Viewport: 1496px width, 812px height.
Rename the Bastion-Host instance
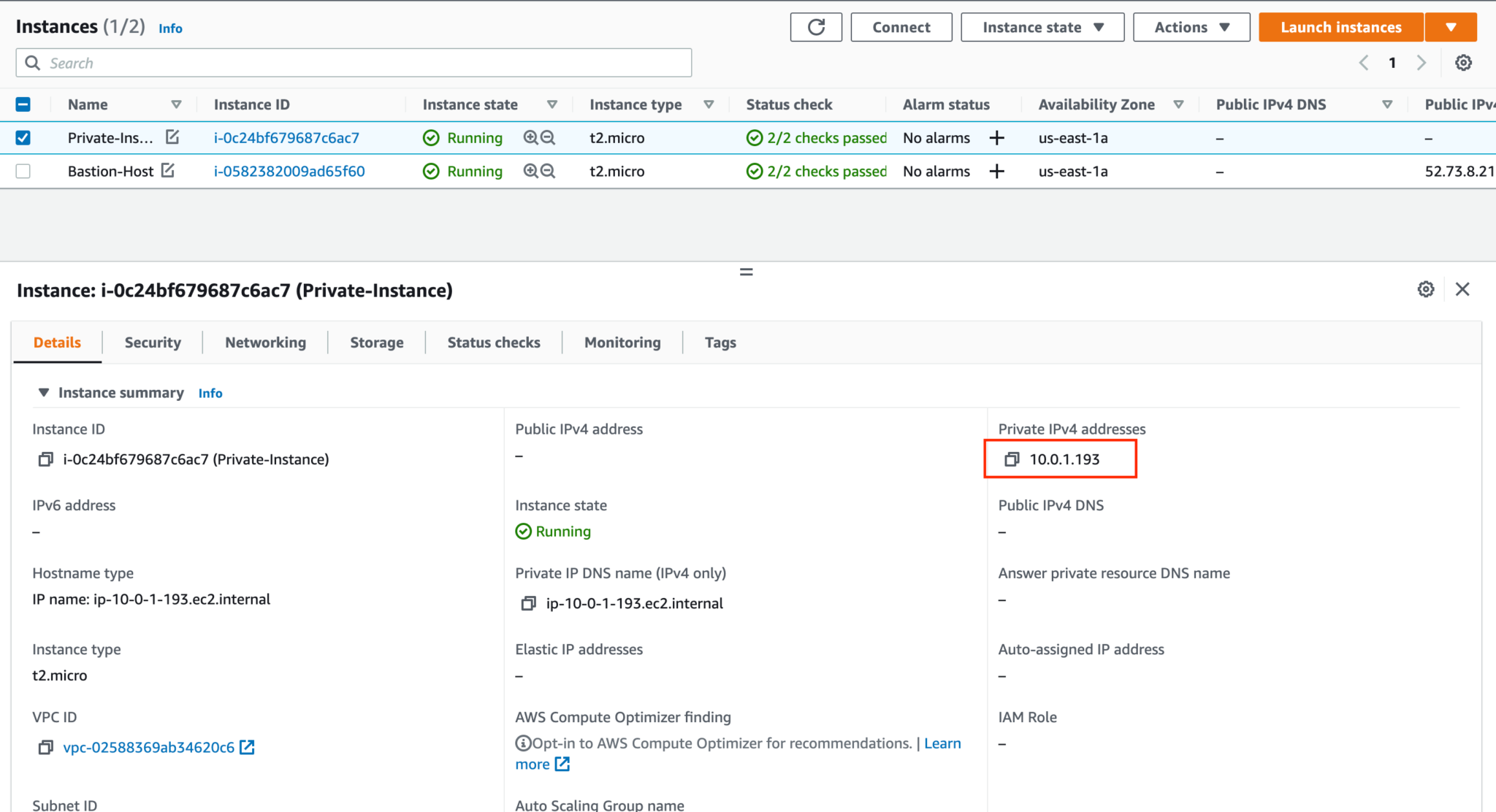coord(169,170)
